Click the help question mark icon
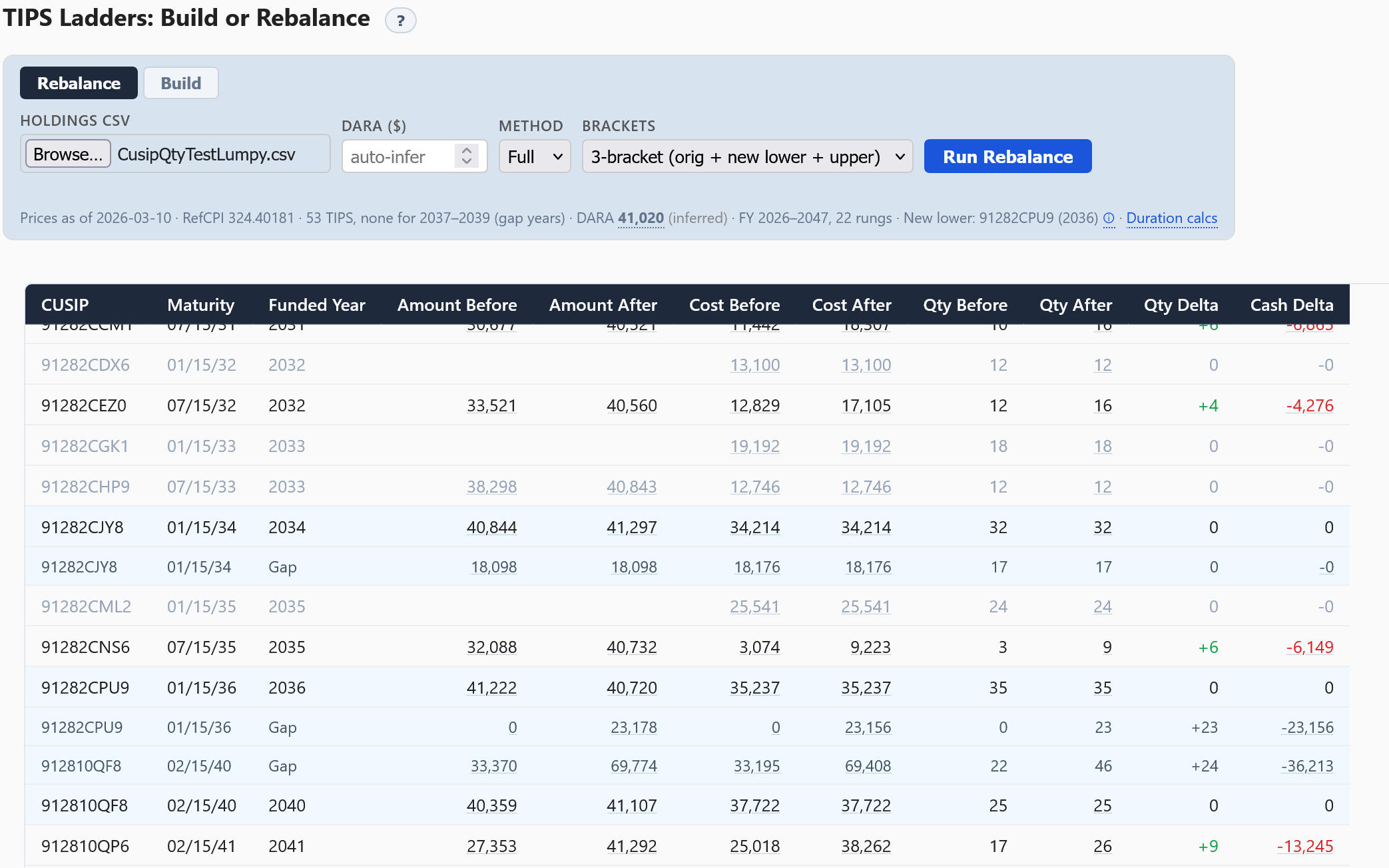This screenshot has height=868, width=1389. (400, 21)
